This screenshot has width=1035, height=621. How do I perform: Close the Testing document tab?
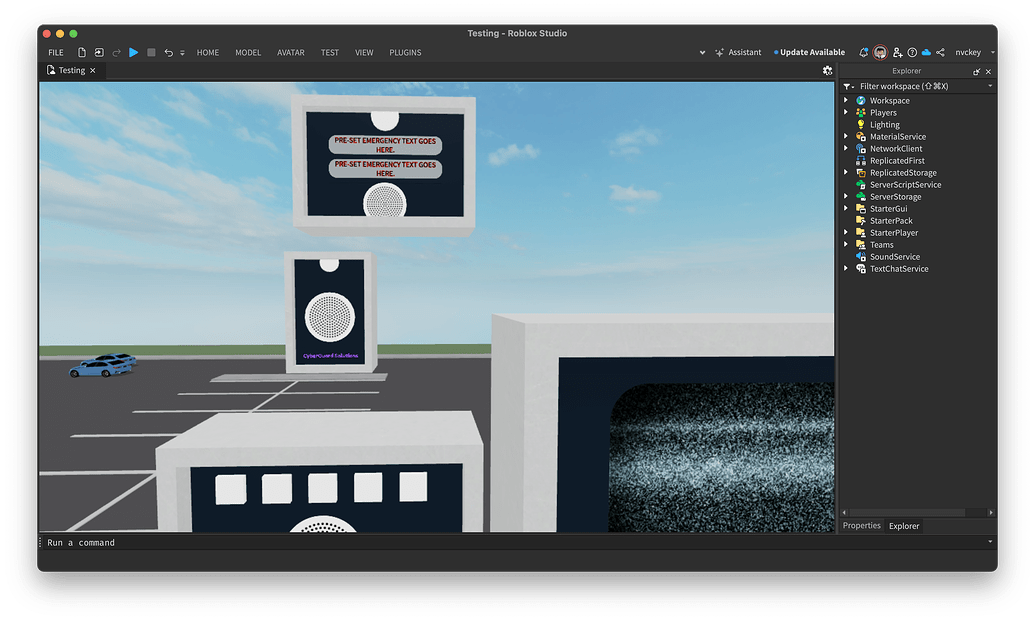point(93,70)
